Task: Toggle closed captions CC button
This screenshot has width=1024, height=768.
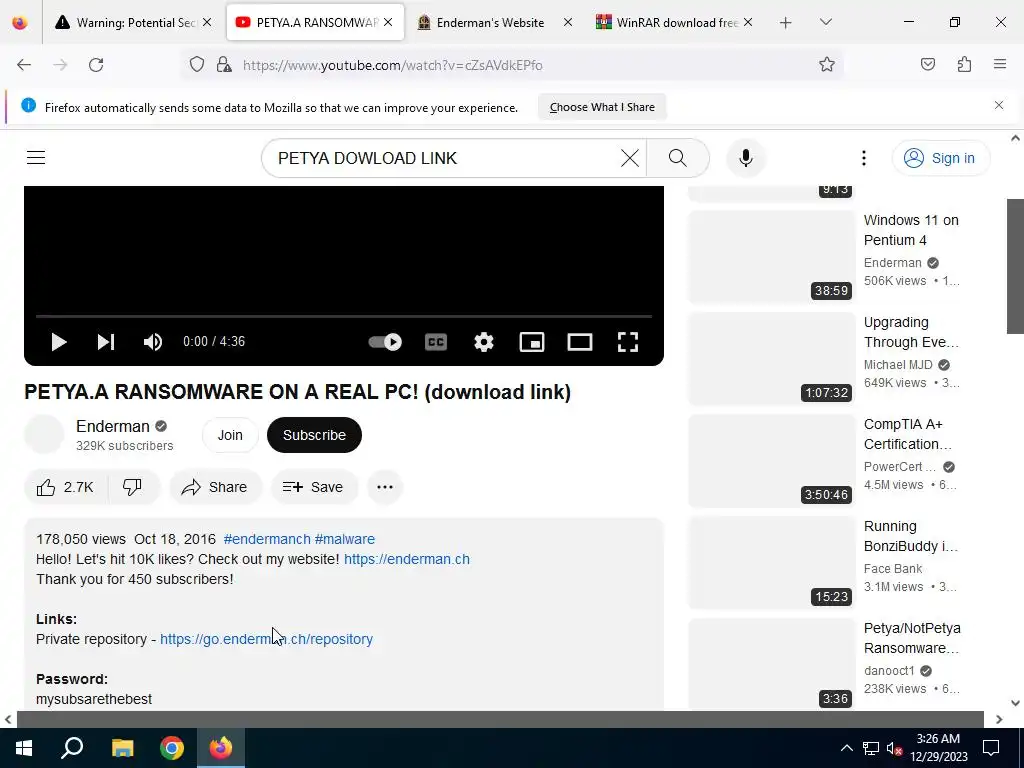Action: (x=436, y=342)
